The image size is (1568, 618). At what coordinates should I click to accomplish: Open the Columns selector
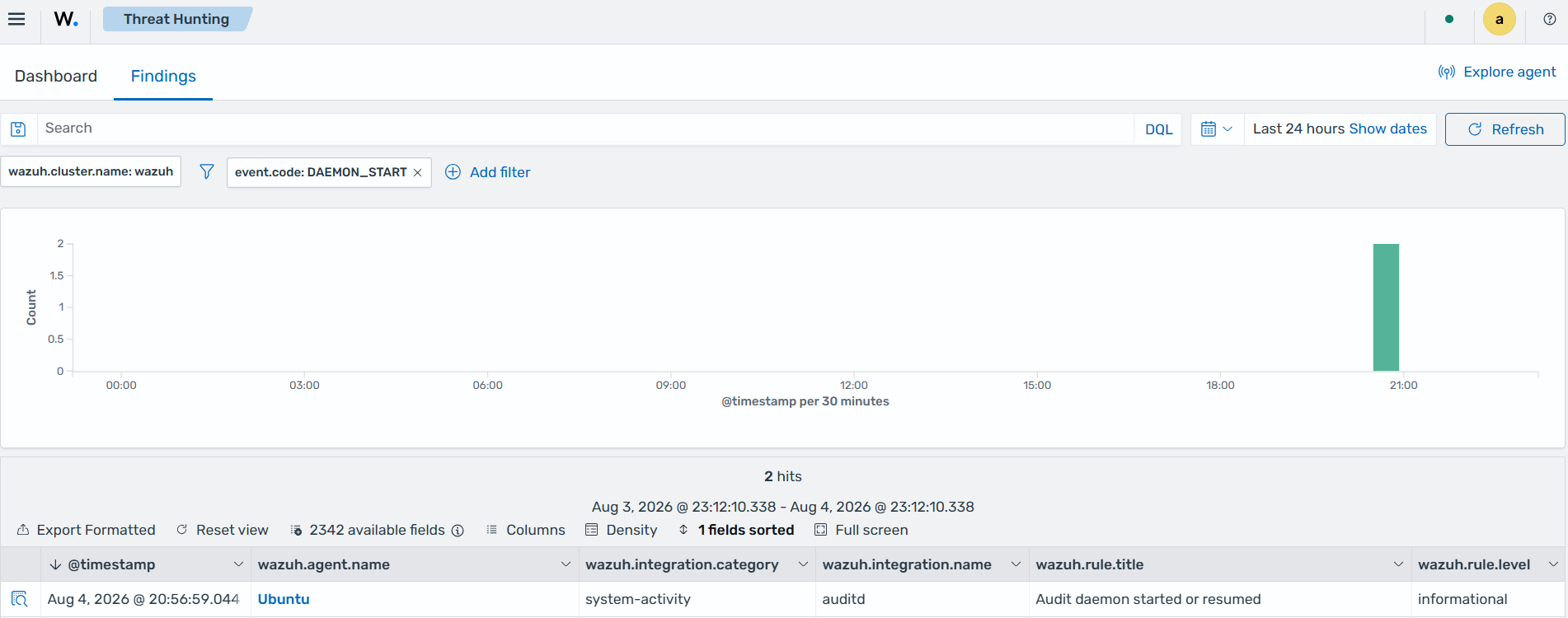pos(526,530)
